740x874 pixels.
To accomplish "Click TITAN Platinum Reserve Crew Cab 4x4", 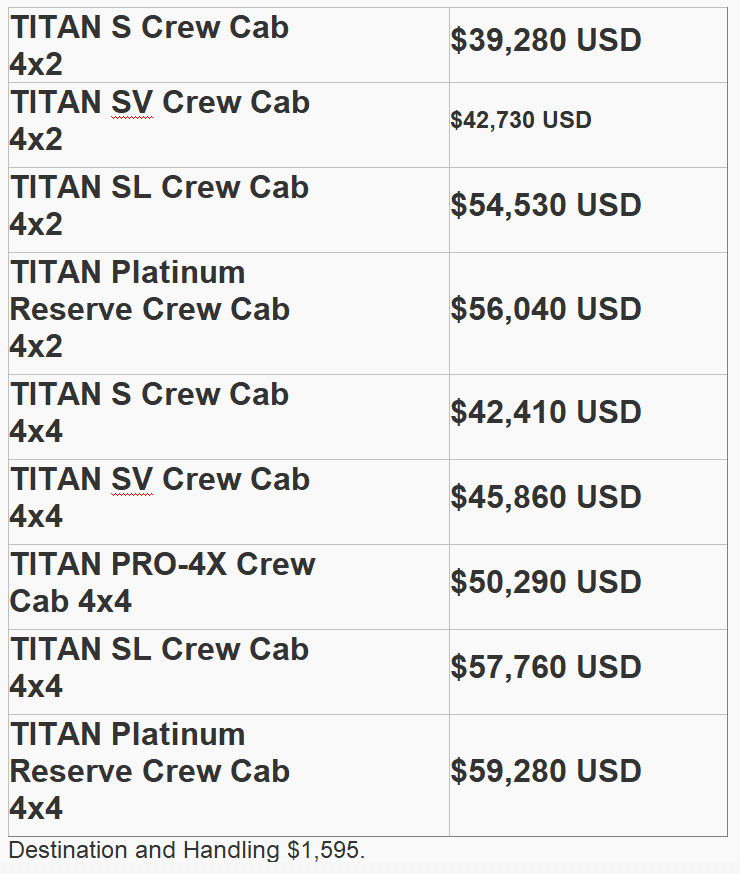I will pyautogui.click(x=150, y=771).
